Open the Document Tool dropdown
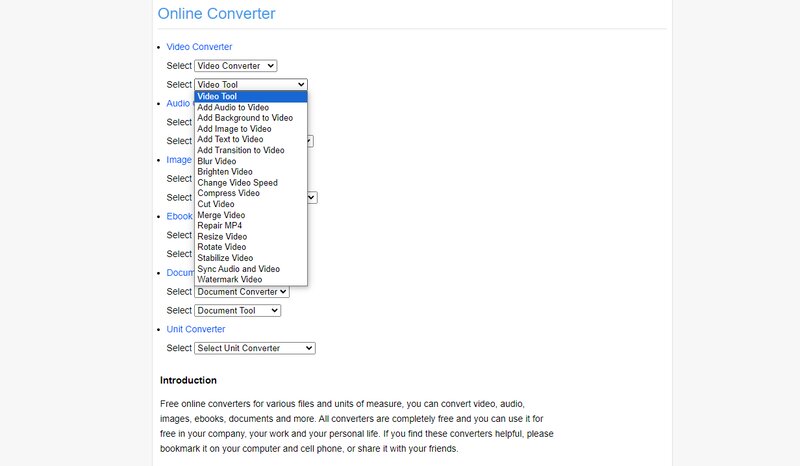The width and height of the screenshot is (800, 466). pyautogui.click(x=237, y=311)
